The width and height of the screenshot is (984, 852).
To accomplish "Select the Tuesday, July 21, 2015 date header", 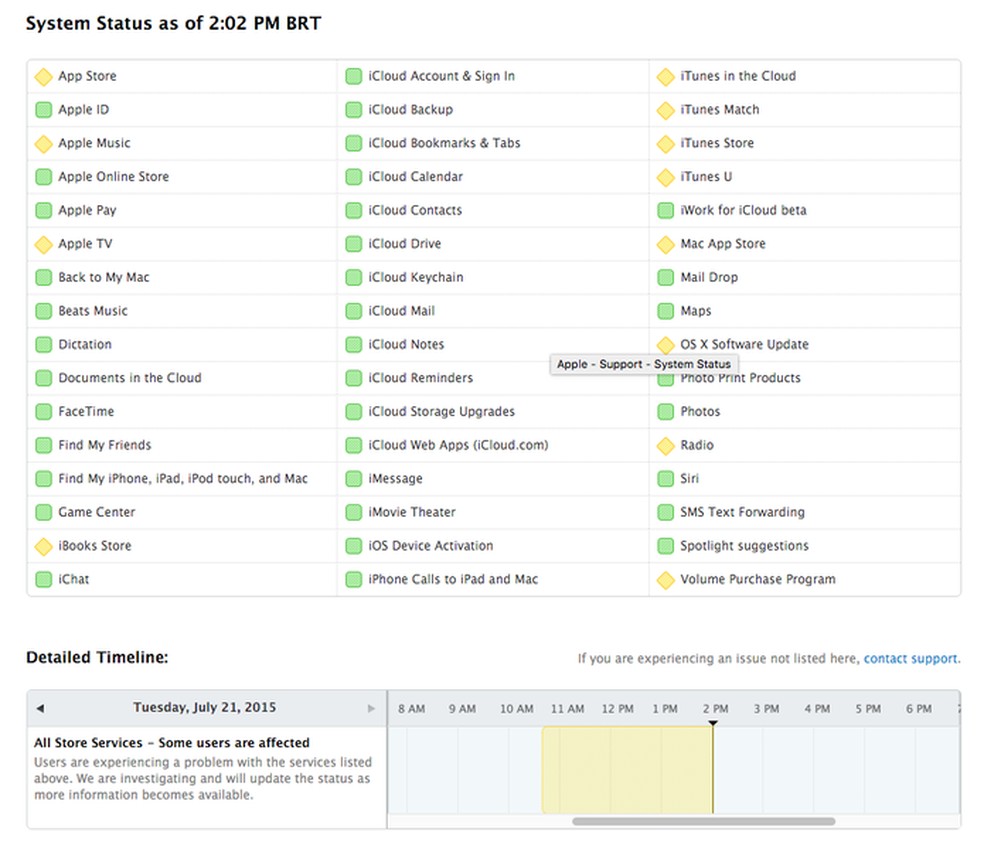I will [205, 707].
